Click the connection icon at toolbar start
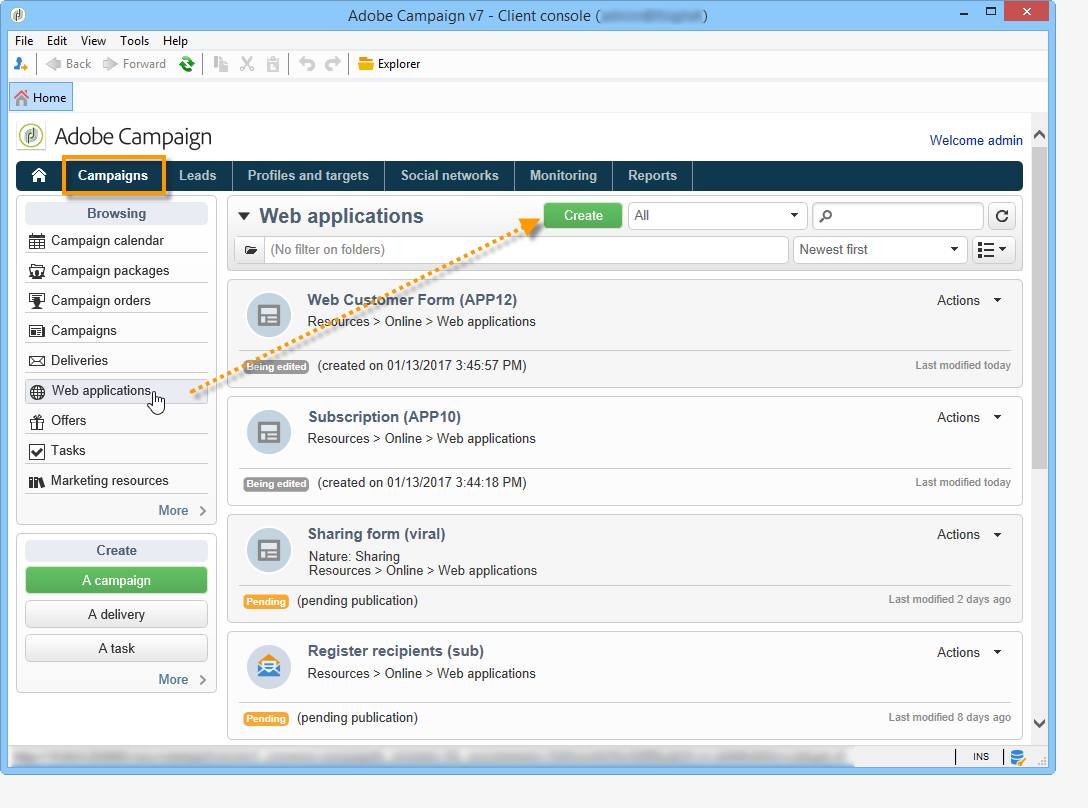The width and height of the screenshot is (1088, 808). tap(21, 64)
